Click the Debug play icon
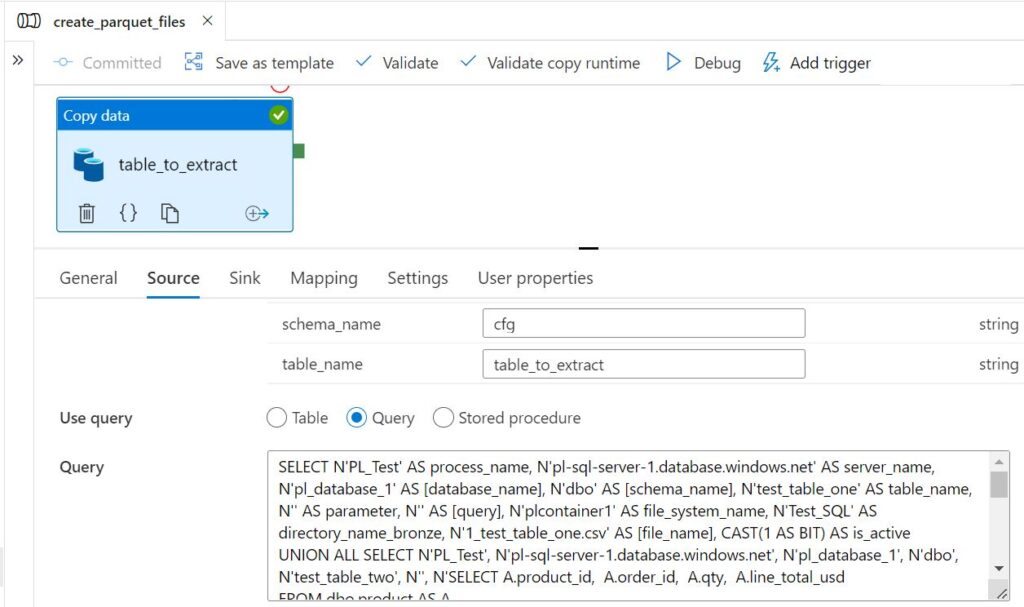The image size is (1024, 607). point(674,62)
